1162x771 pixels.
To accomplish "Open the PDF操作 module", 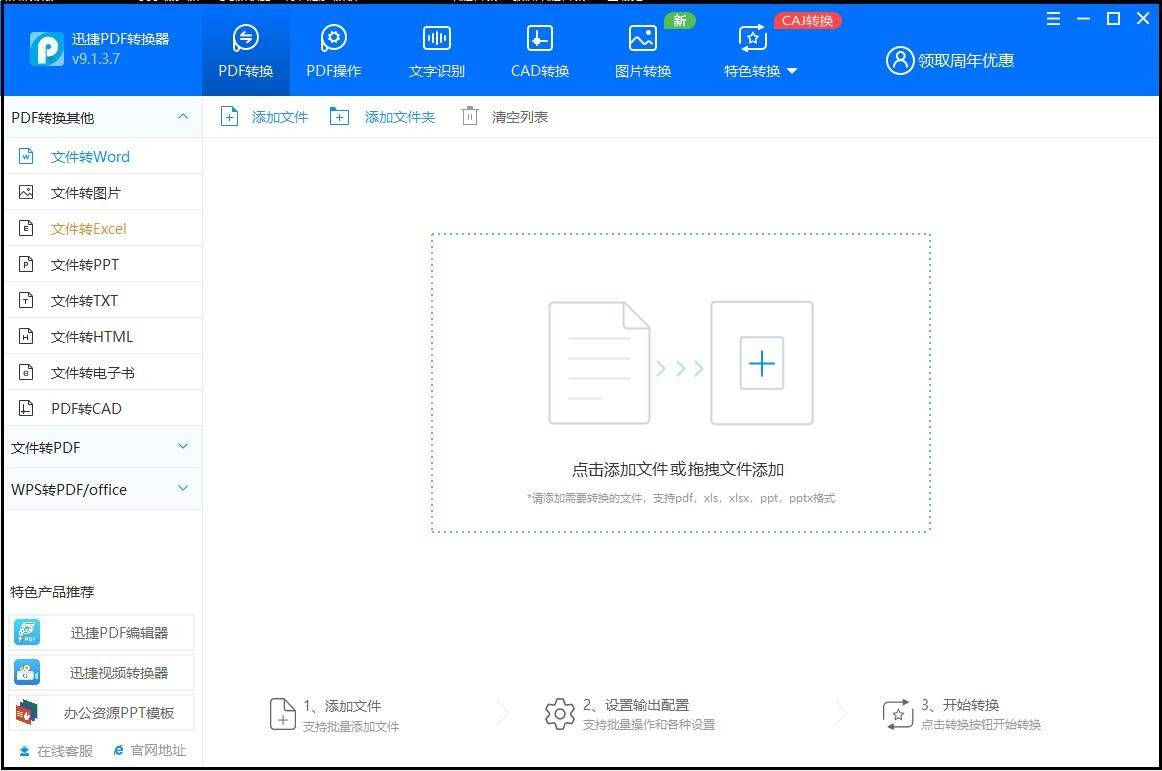I will pyautogui.click(x=333, y=50).
